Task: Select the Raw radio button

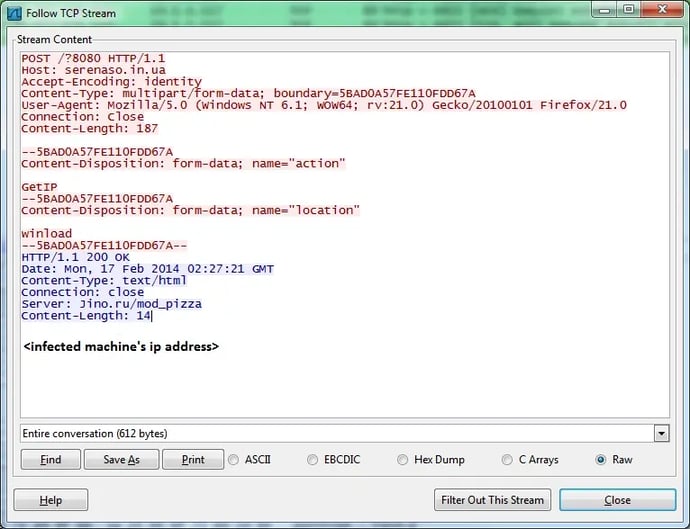Action: [x=601, y=460]
